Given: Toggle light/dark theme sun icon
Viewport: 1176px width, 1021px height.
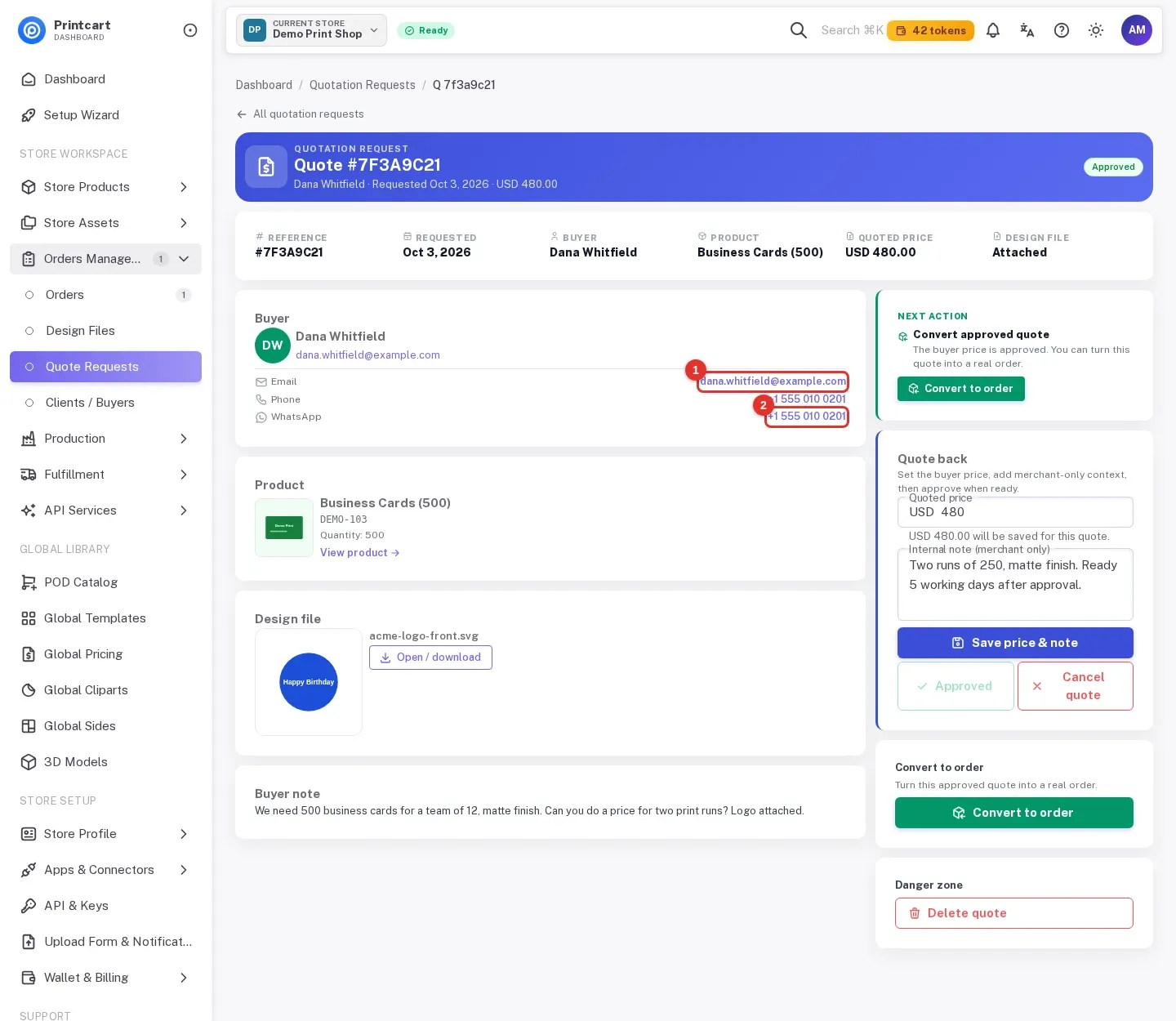Looking at the screenshot, I should pos(1096,30).
